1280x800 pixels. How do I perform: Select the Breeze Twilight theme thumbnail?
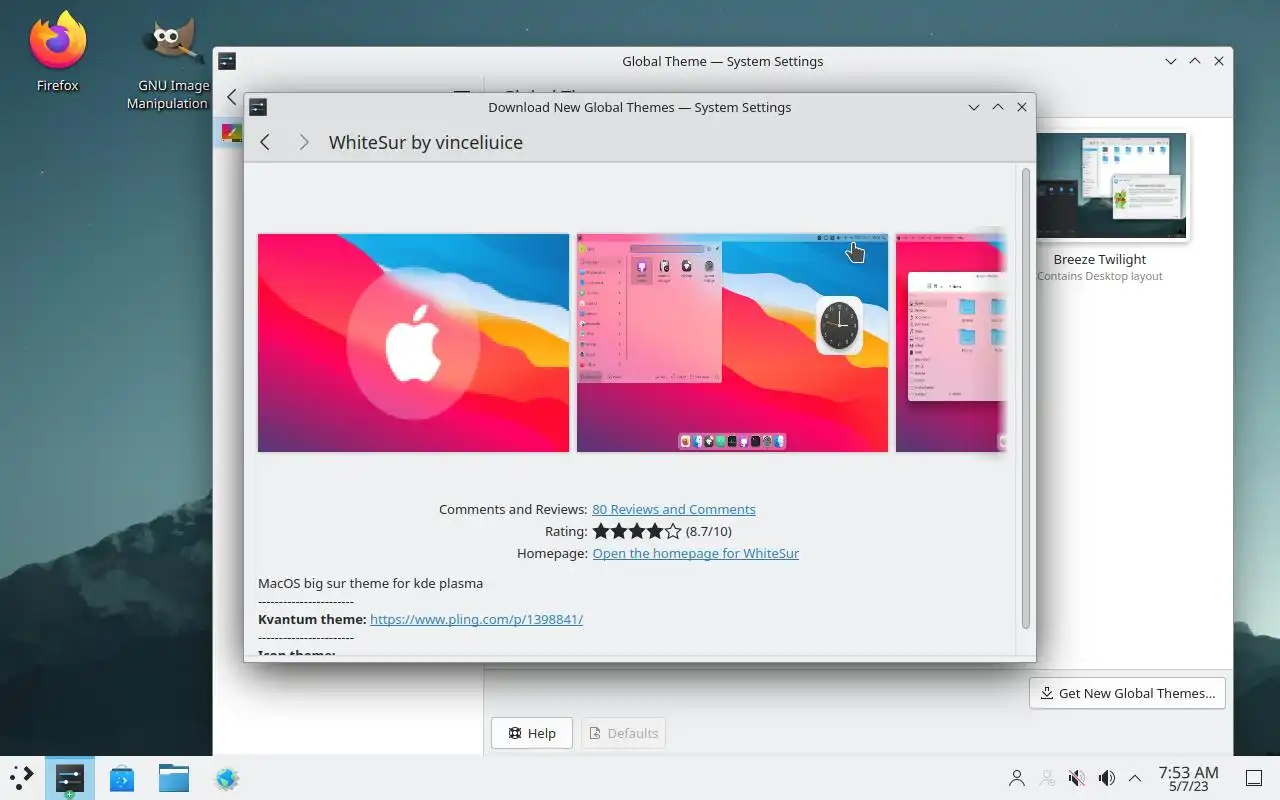1111,187
